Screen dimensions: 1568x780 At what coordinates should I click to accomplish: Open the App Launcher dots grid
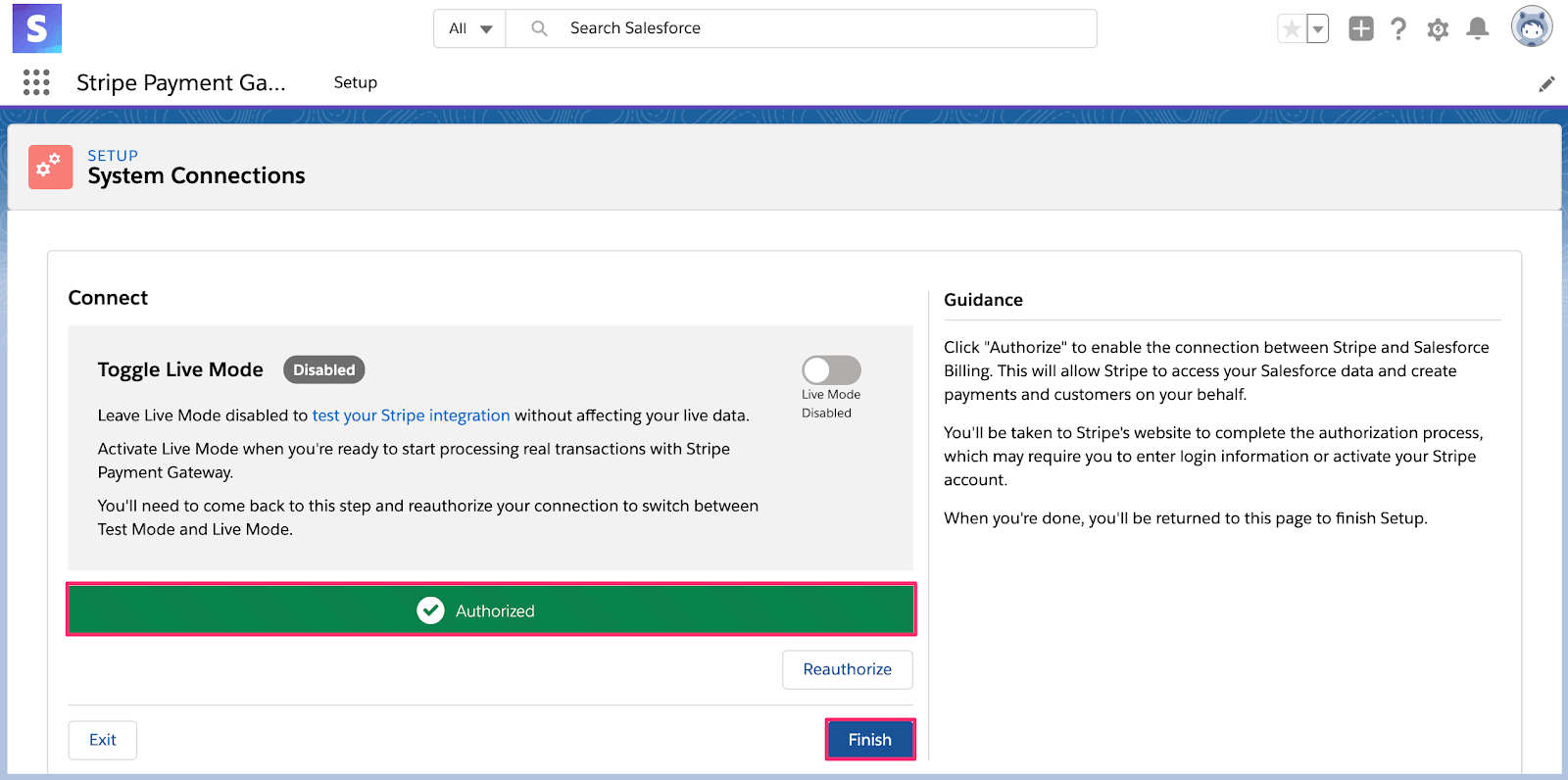pyautogui.click(x=36, y=82)
